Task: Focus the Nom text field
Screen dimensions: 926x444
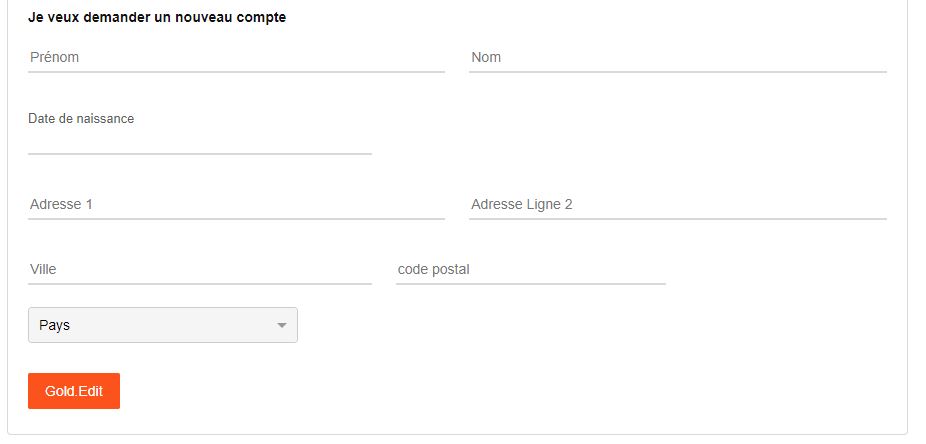Action: click(677, 58)
